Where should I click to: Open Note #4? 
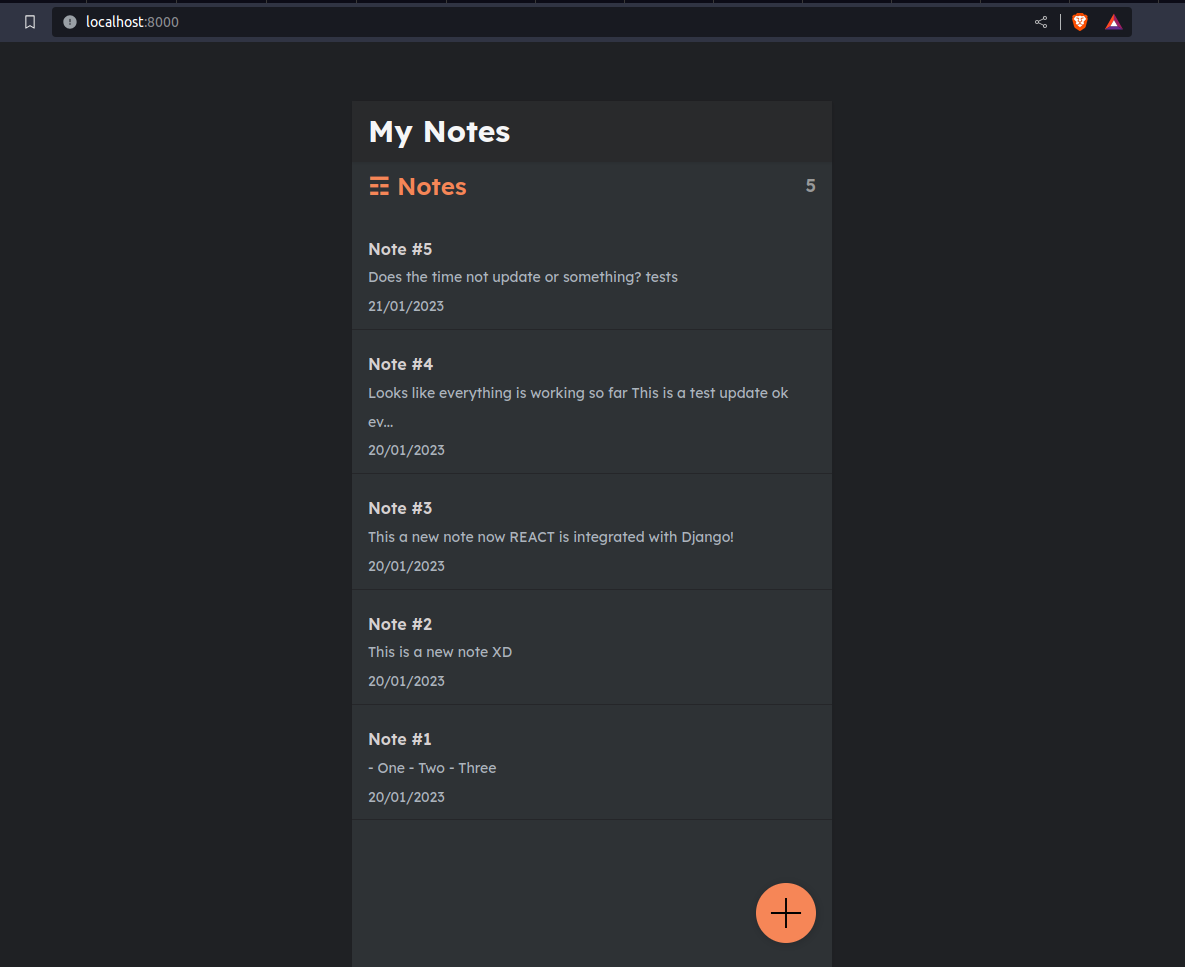click(592, 402)
